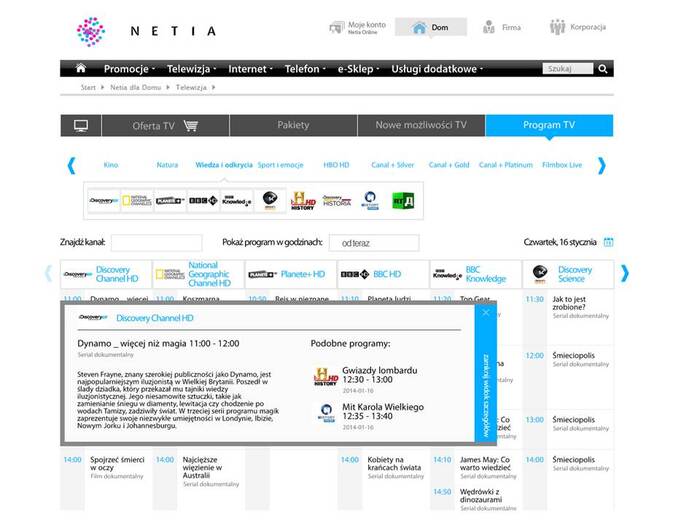Select the Firma section

tap(501, 27)
